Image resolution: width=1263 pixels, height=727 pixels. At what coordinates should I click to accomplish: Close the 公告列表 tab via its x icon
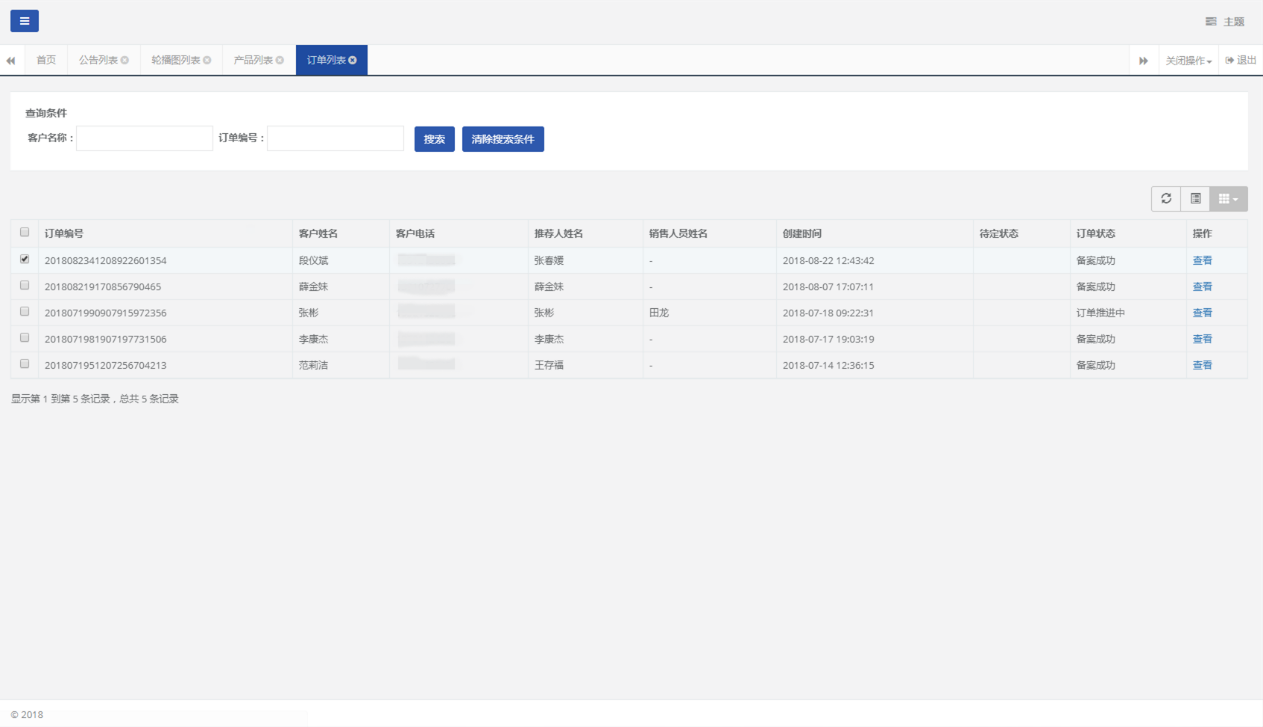click(125, 60)
